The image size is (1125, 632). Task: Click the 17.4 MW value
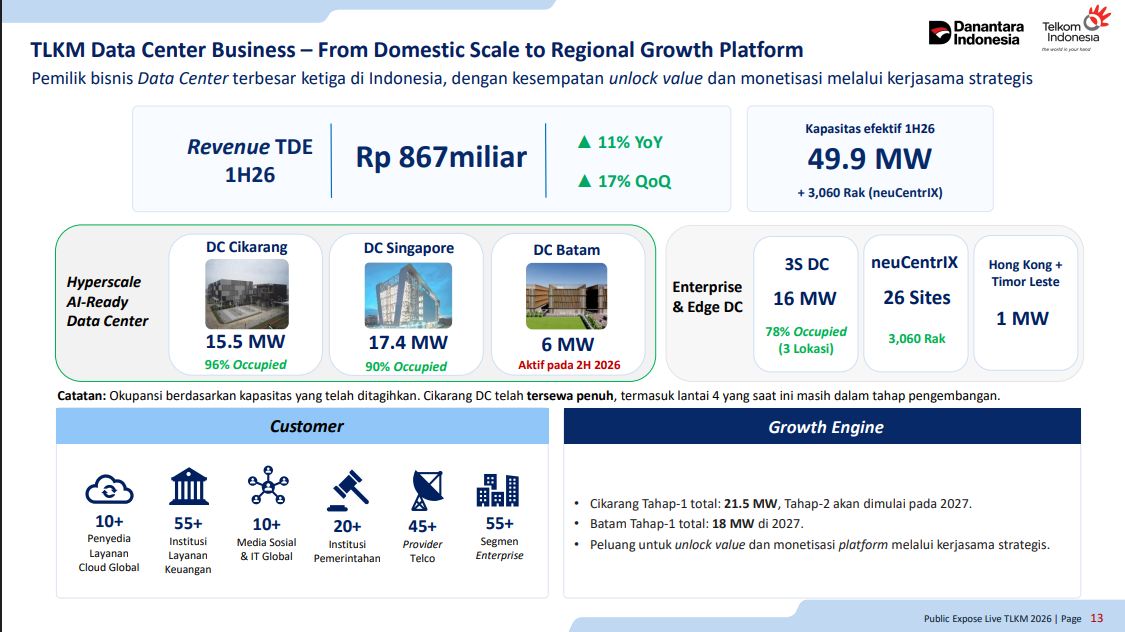(408, 343)
